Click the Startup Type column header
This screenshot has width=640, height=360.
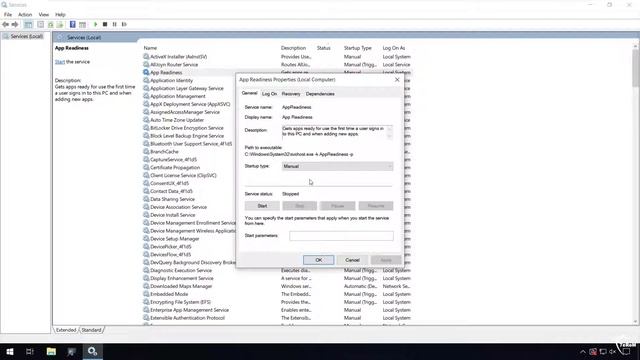click(358, 48)
